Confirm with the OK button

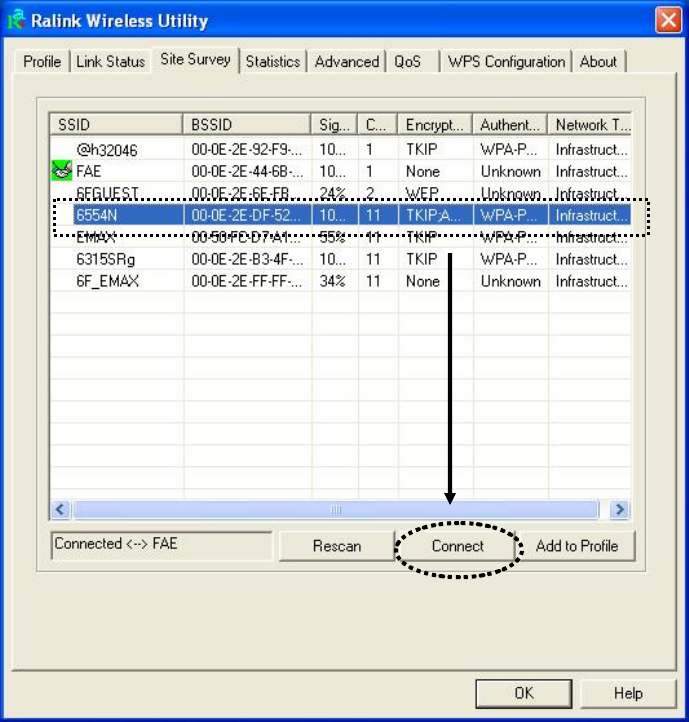[524, 693]
